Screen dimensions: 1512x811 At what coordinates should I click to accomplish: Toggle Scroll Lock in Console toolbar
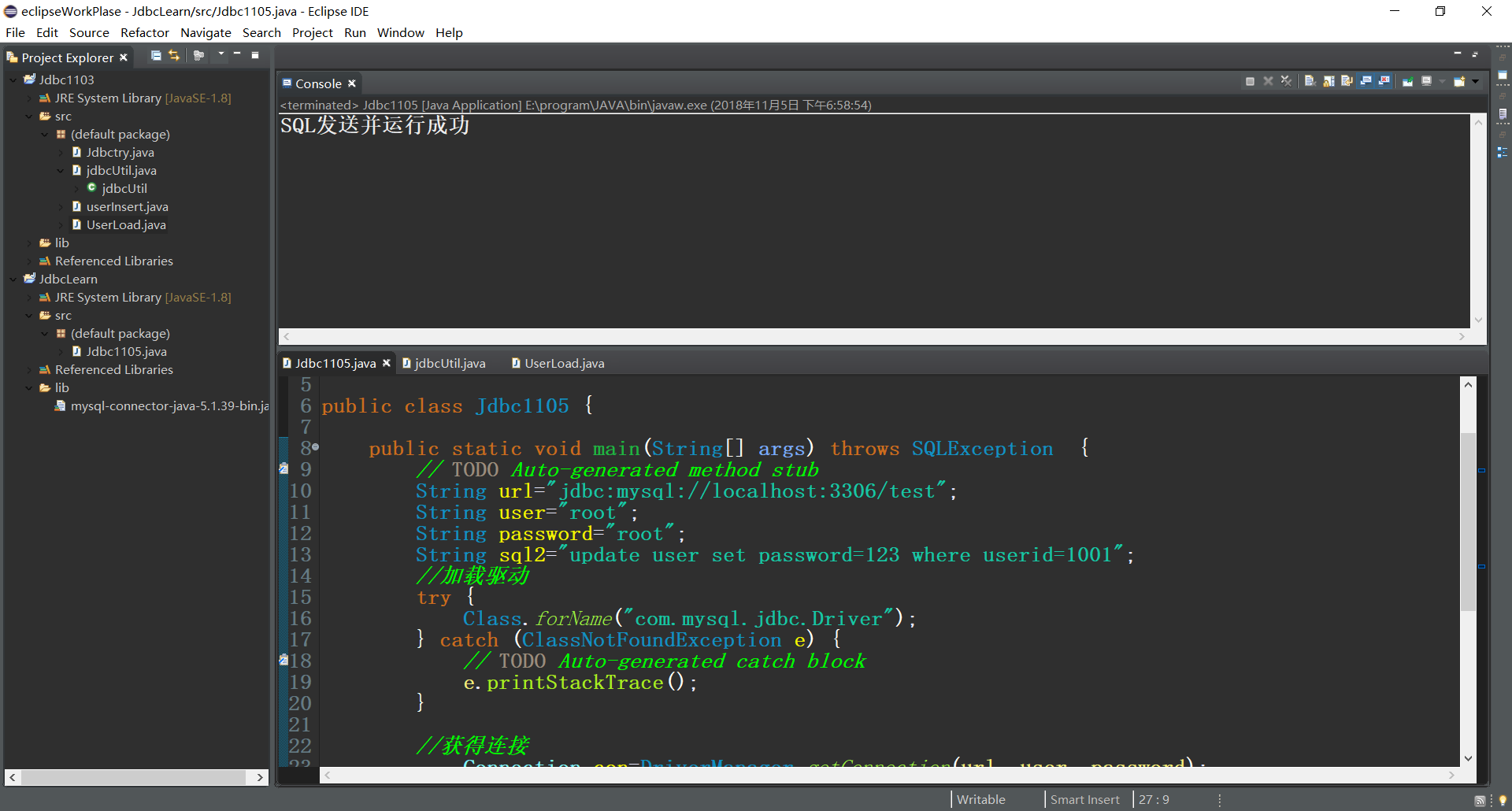pos(1329,82)
